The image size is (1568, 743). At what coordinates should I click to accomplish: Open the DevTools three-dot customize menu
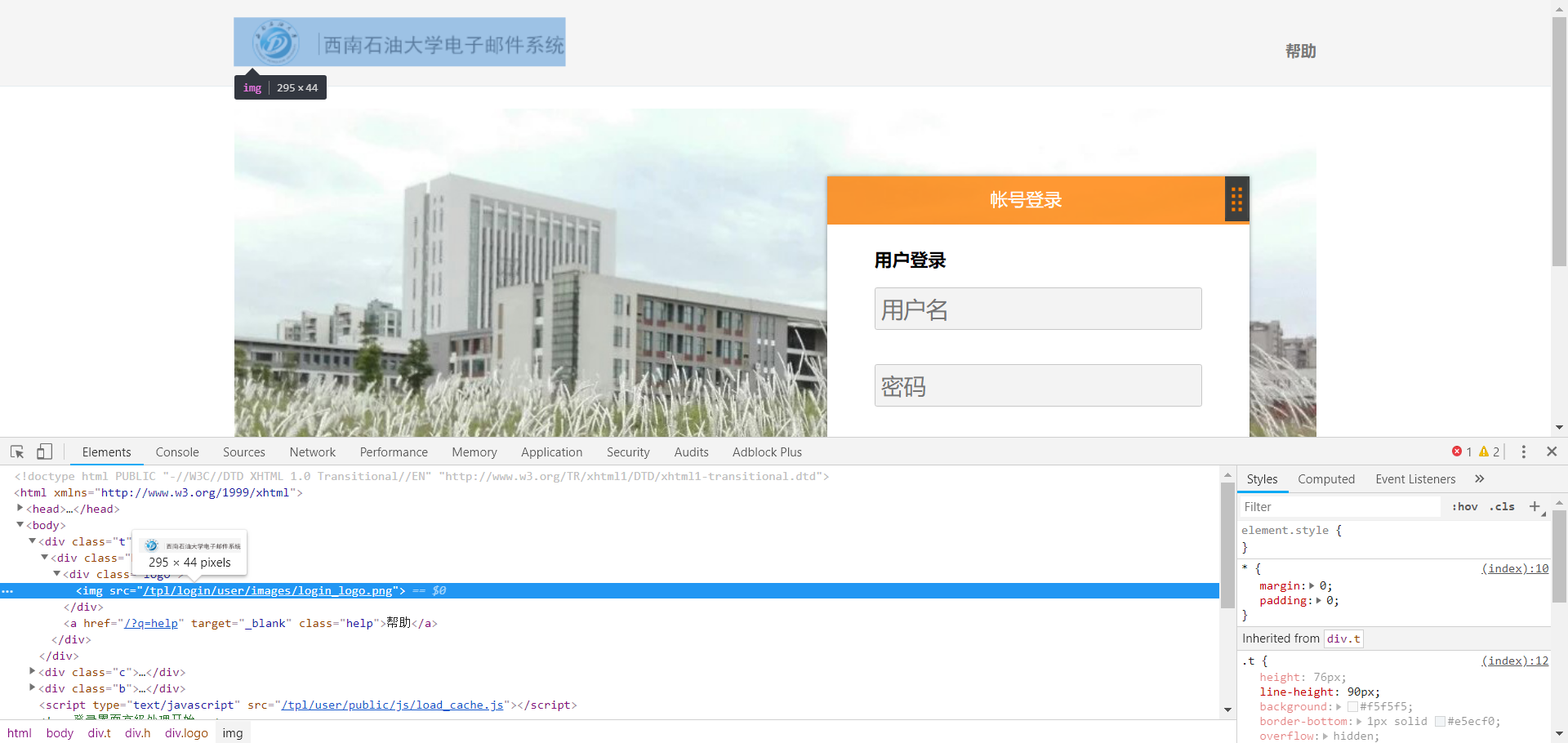(x=1524, y=452)
